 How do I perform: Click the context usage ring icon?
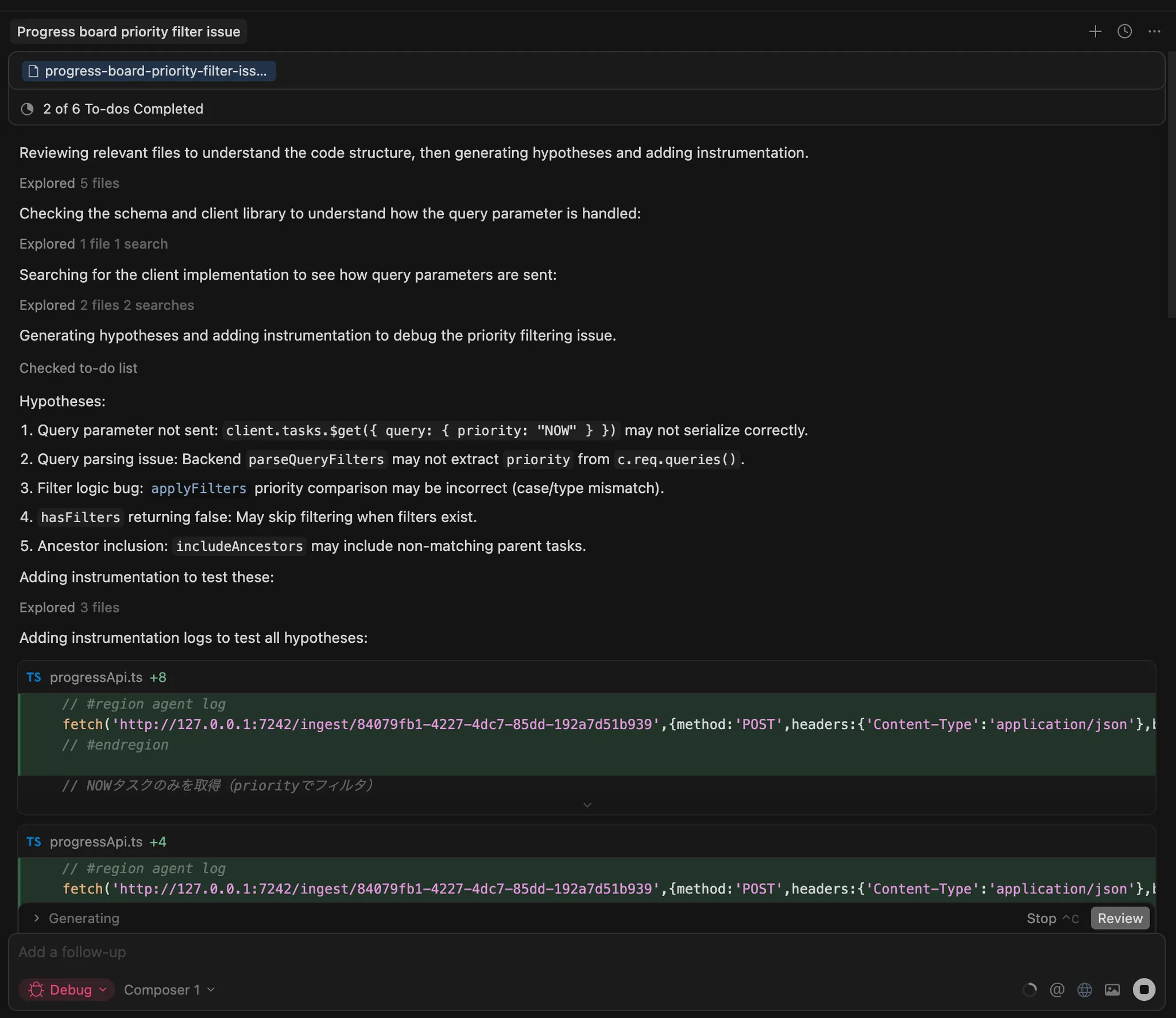(1030, 990)
